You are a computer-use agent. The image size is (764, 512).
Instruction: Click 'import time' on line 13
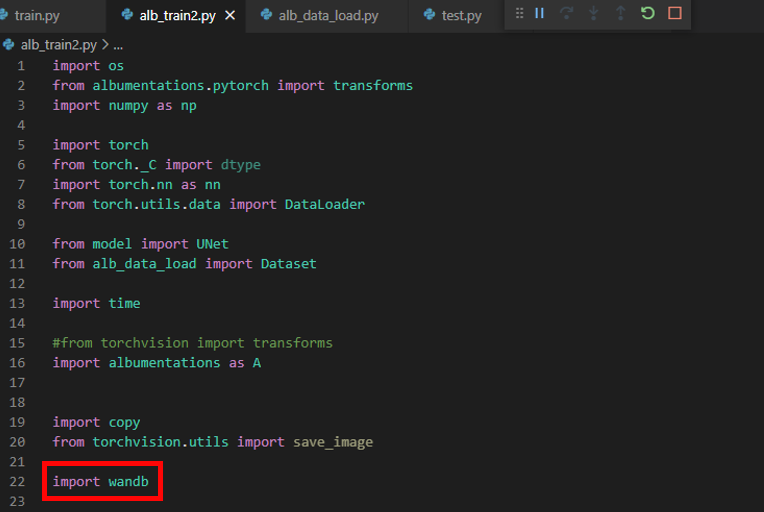point(96,303)
